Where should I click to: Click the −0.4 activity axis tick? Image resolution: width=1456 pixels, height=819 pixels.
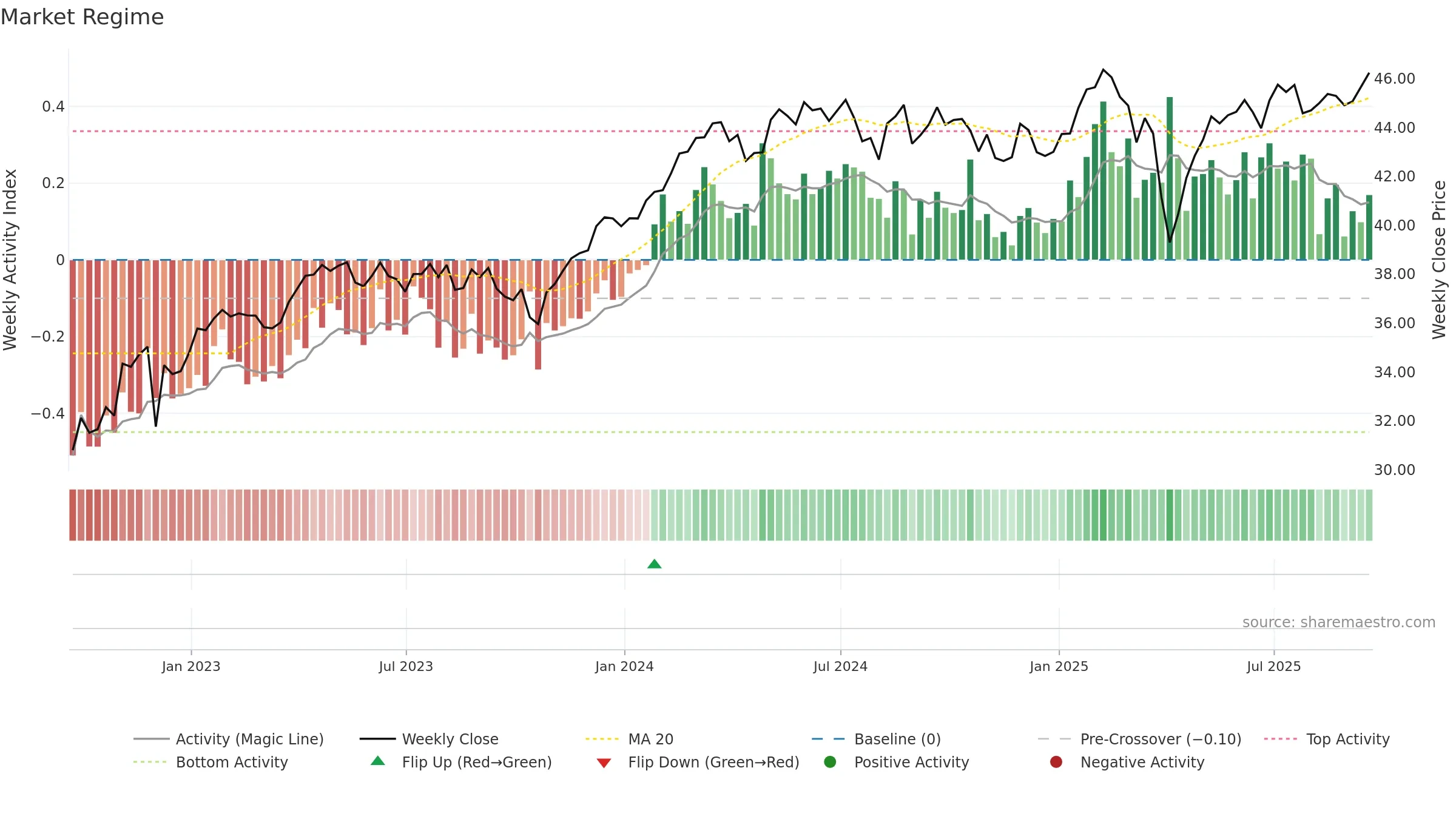pos(48,414)
